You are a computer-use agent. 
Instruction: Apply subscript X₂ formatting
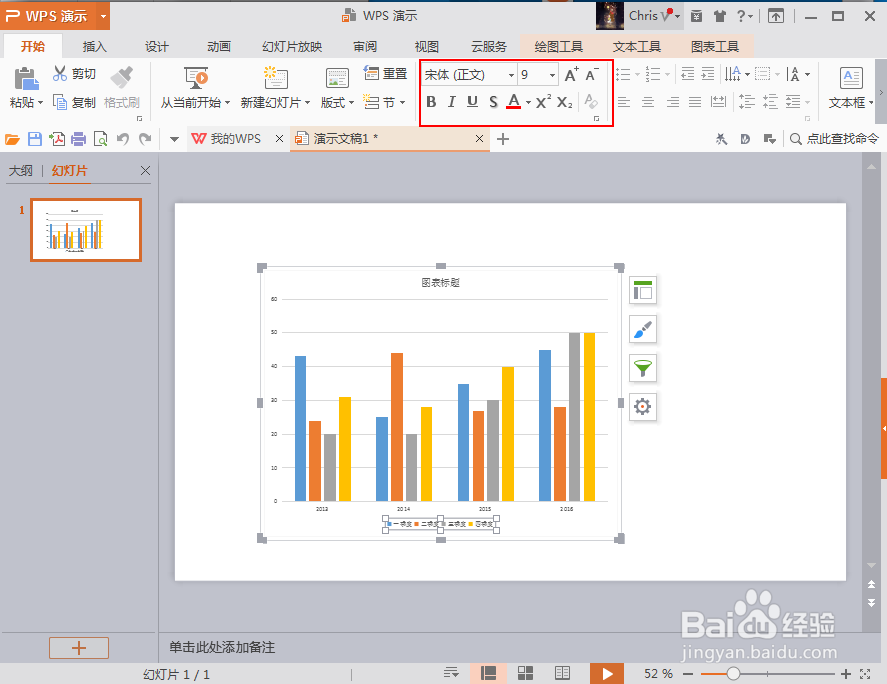tap(564, 102)
